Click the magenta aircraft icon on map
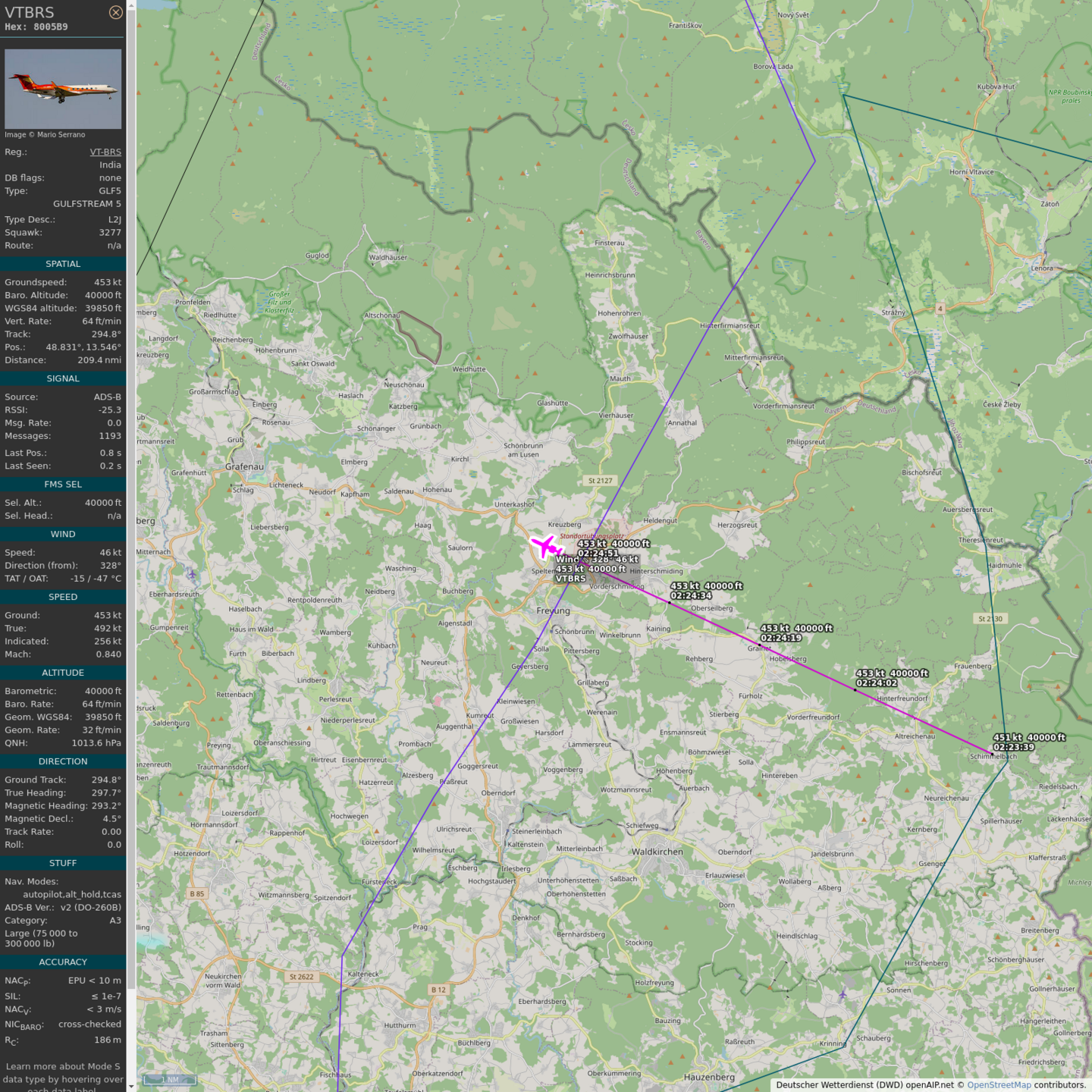1092x1092 pixels. coord(545,545)
